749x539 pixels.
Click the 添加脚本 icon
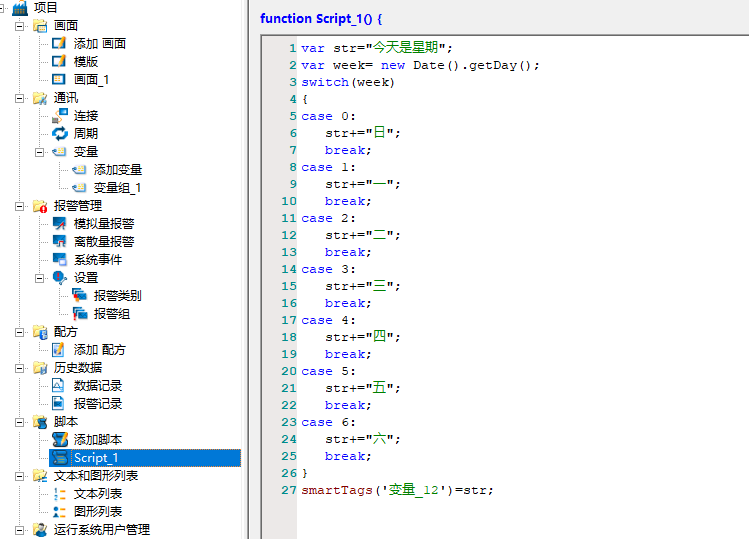tap(60, 440)
